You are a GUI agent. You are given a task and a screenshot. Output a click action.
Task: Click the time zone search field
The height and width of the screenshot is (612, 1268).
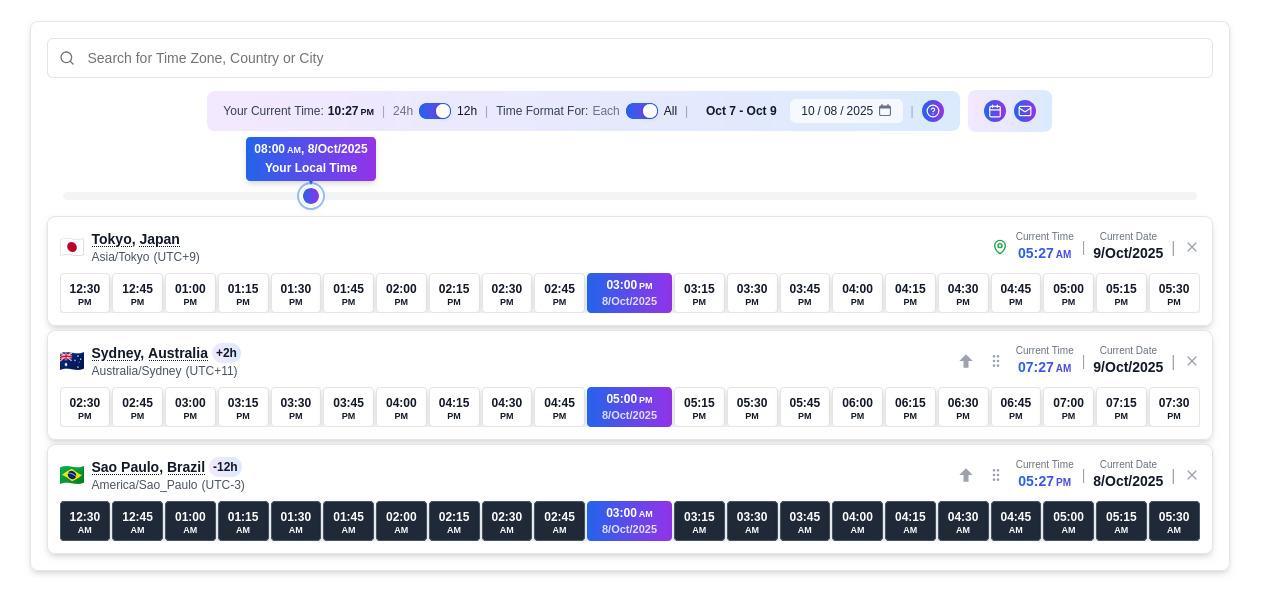[x=630, y=58]
